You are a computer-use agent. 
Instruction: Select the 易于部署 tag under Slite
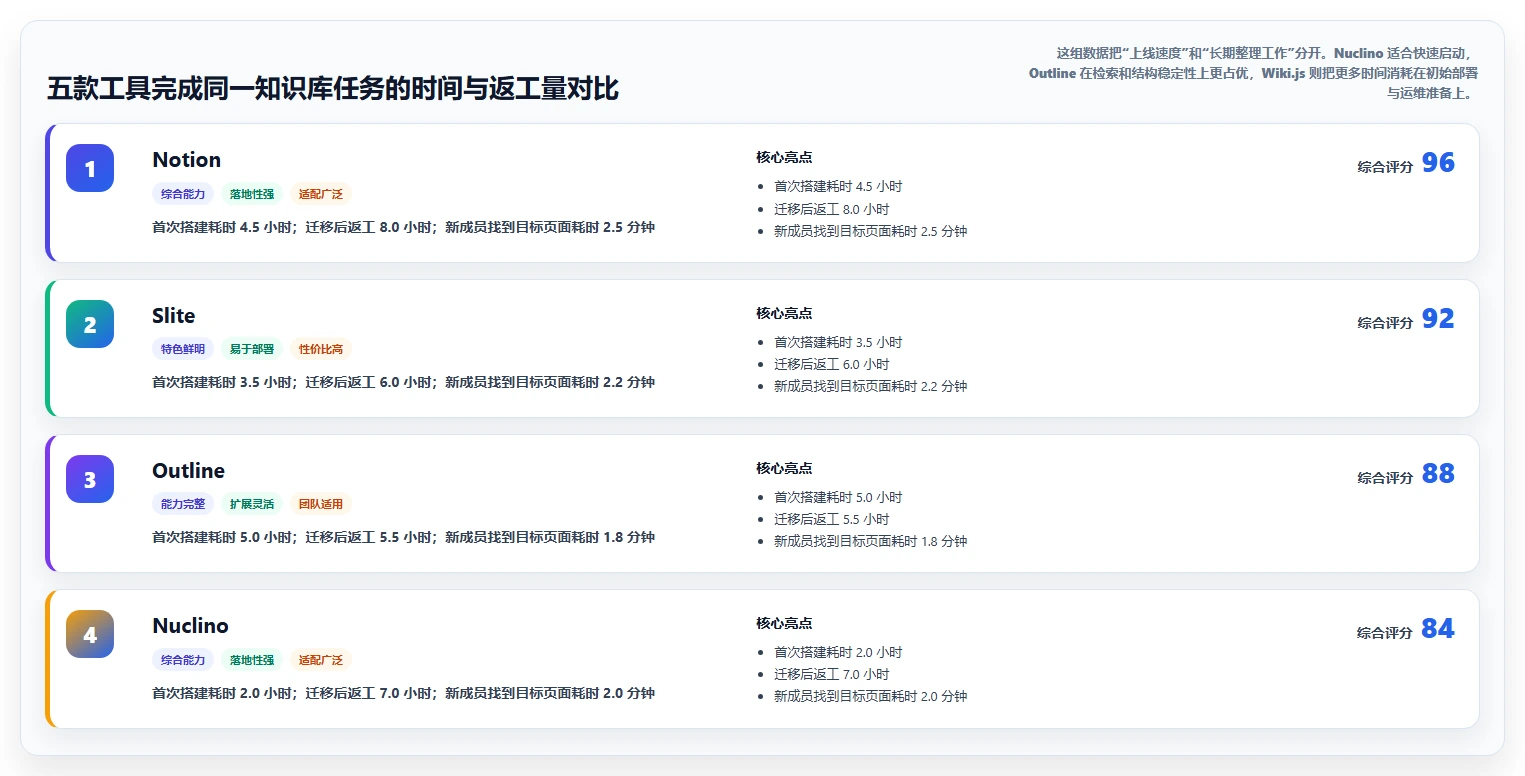pyautogui.click(x=252, y=349)
